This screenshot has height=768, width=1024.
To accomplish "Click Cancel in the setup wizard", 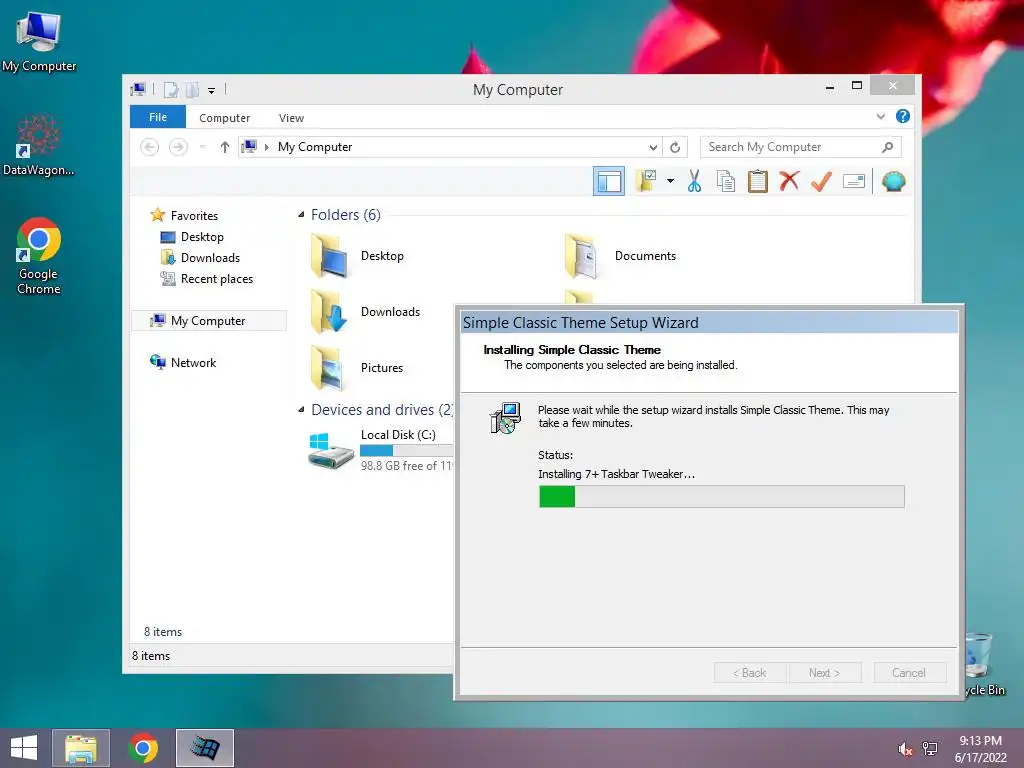I will coord(909,673).
